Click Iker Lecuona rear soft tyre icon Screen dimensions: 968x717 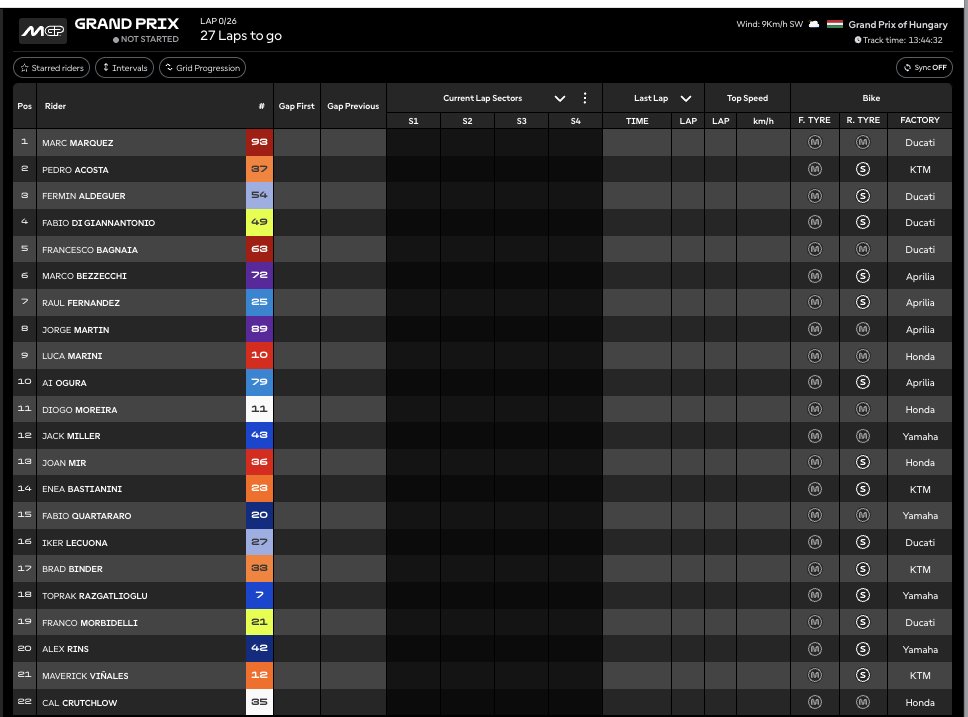(863, 542)
